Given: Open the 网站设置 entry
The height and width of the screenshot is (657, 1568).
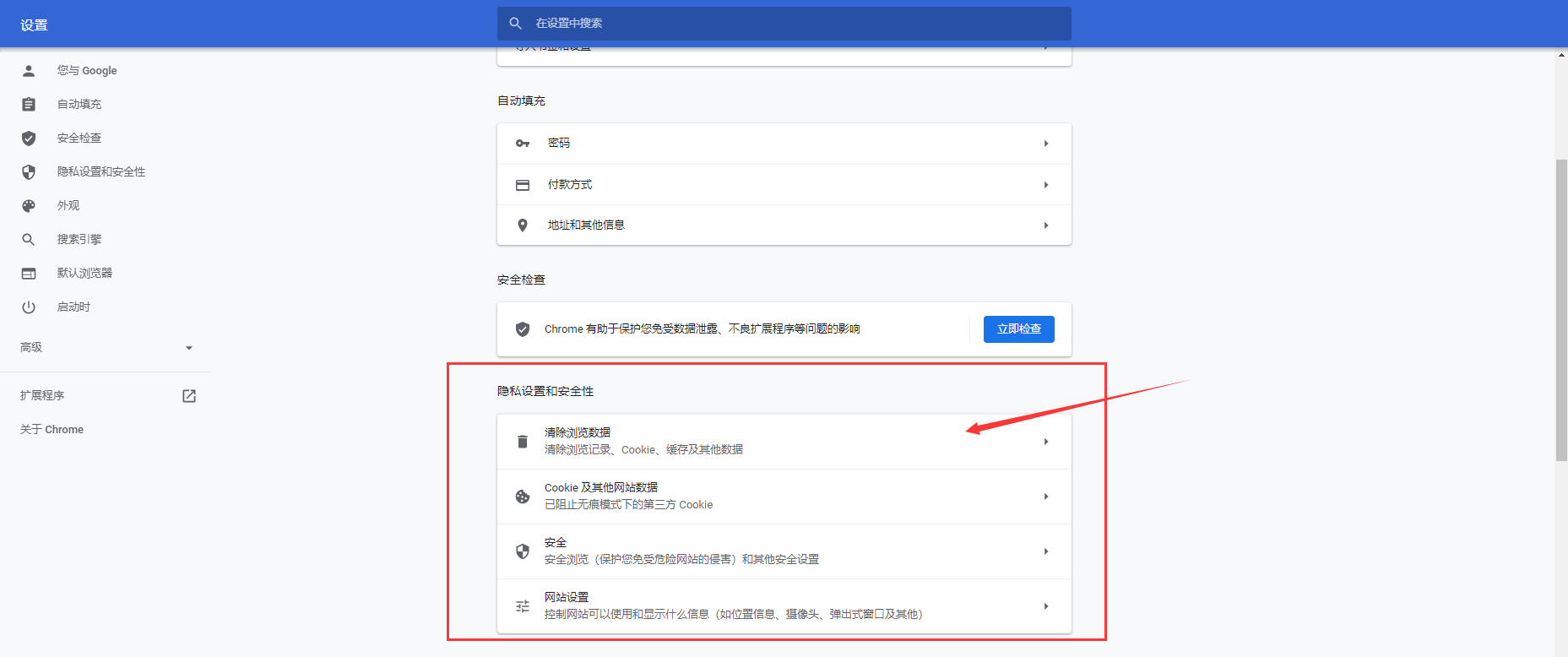Looking at the screenshot, I should pos(784,606).
